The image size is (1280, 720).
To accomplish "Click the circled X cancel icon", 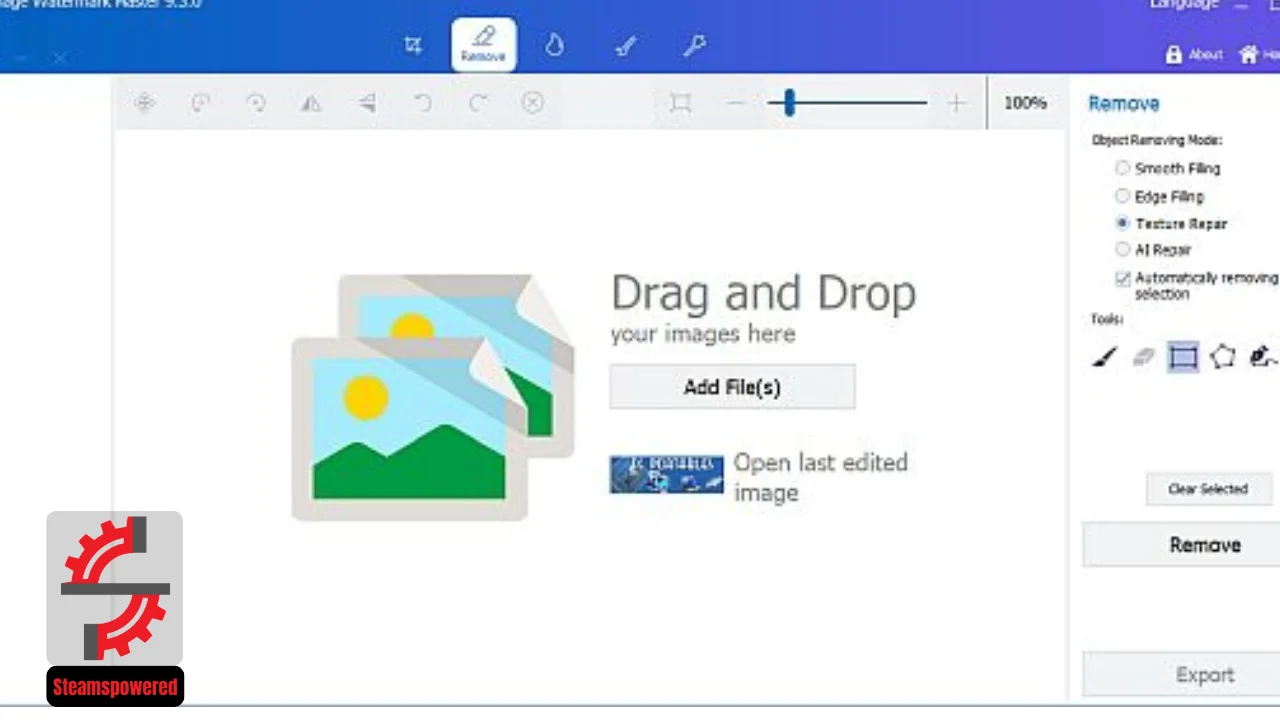I will [533, 102].
